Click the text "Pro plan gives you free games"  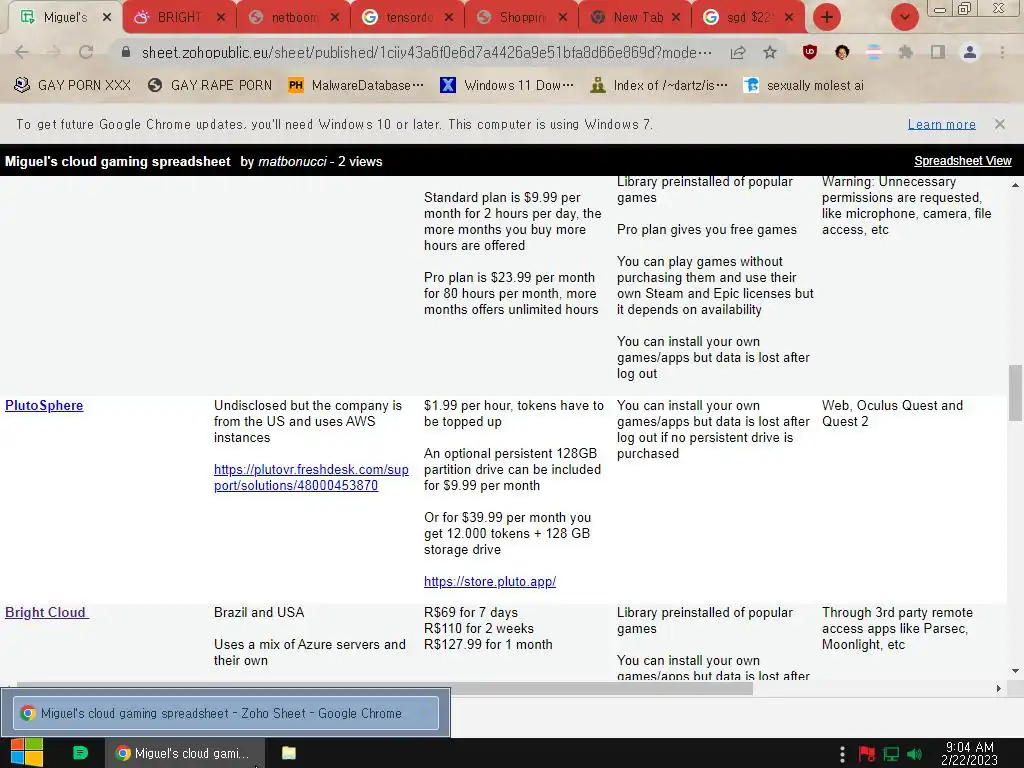click(x=707, y=229)
